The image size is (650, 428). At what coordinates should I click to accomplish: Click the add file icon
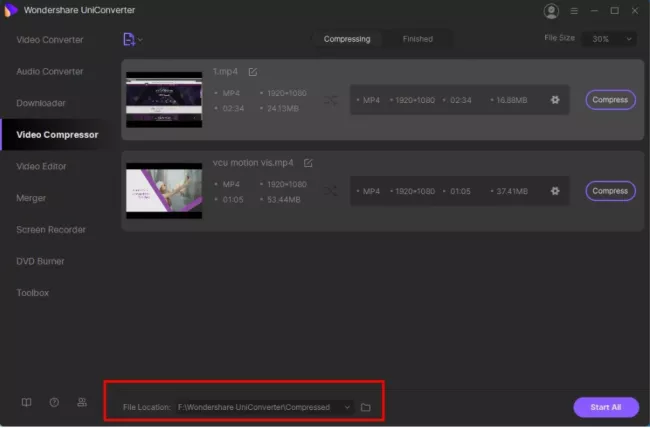click(x=129, y=39)
